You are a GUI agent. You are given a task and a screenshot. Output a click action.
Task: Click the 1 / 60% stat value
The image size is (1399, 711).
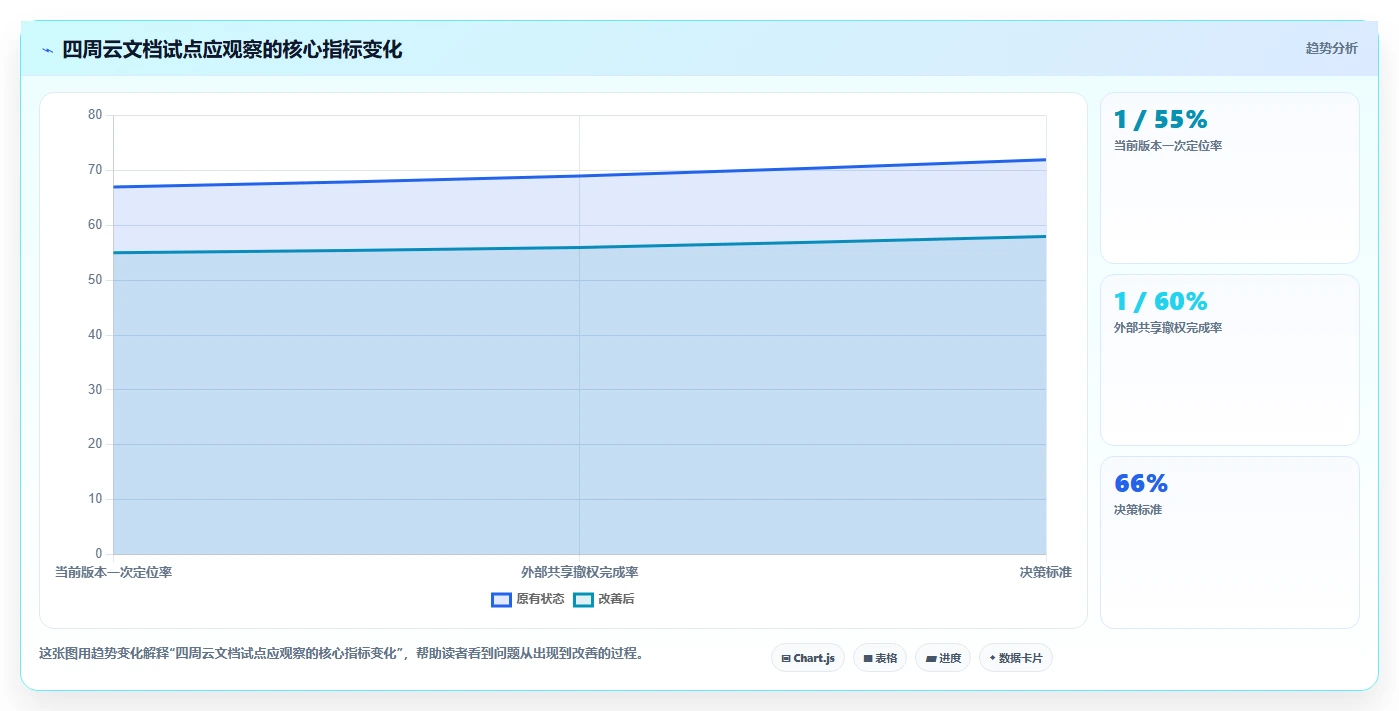coord(1161,302)
